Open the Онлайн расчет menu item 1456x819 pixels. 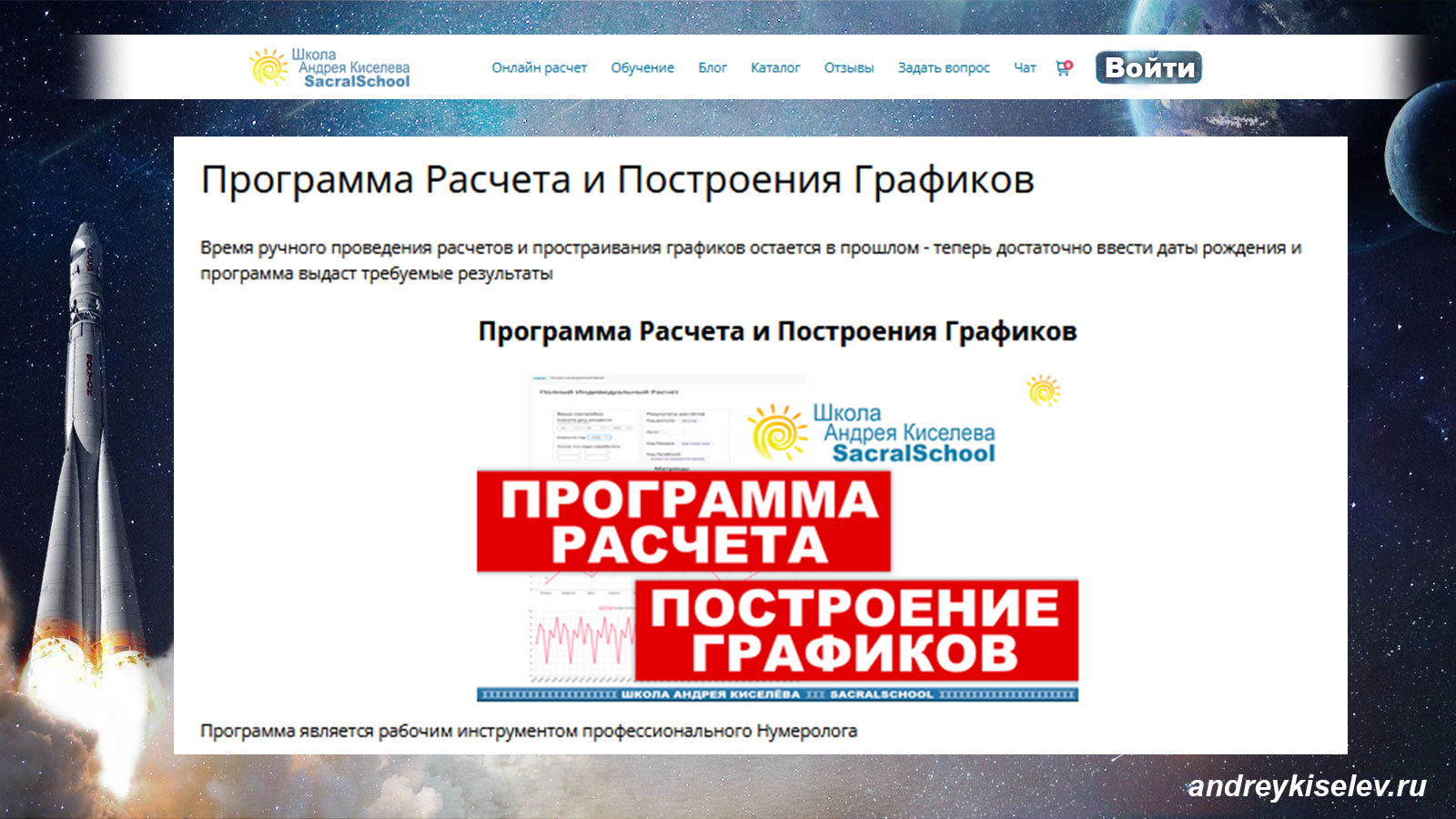click(539, 67)
